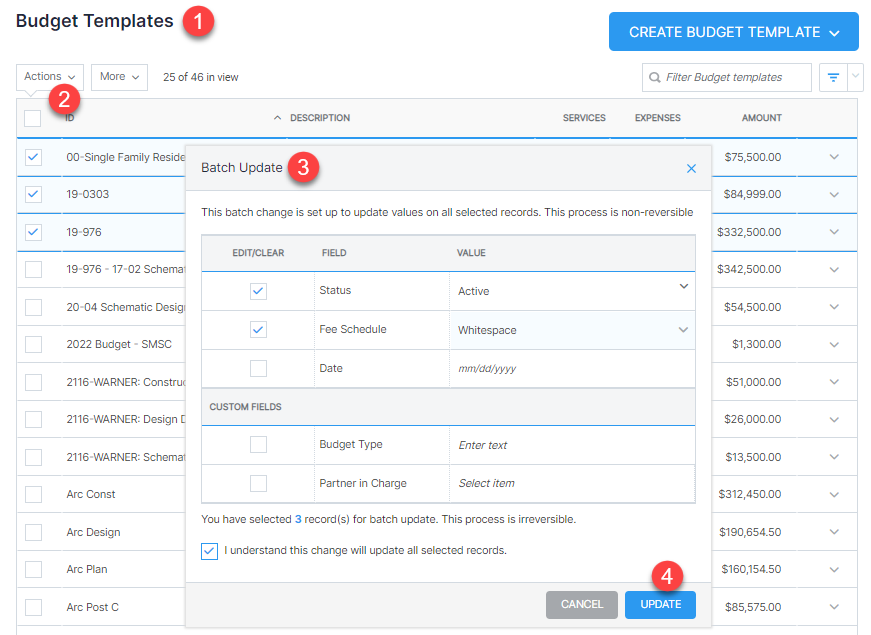Open the Actions menu

(x=49, y=77)
